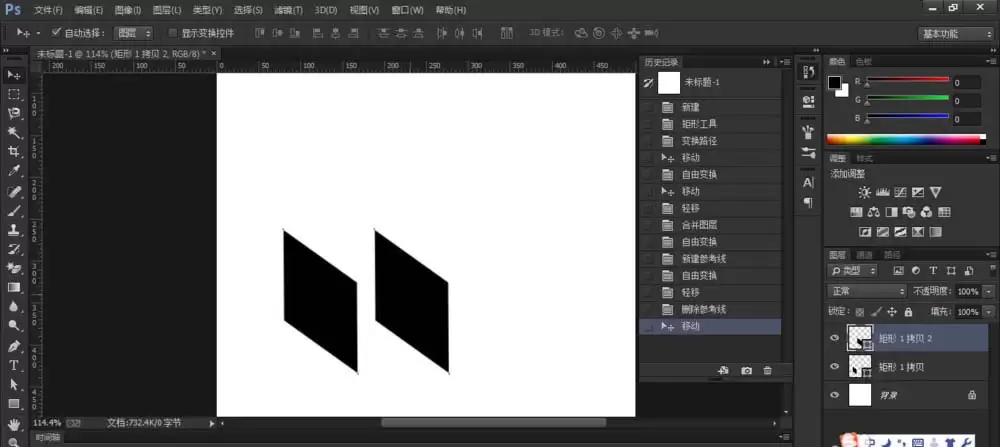Select the Clone Stamp tool

tap(13, 230)
